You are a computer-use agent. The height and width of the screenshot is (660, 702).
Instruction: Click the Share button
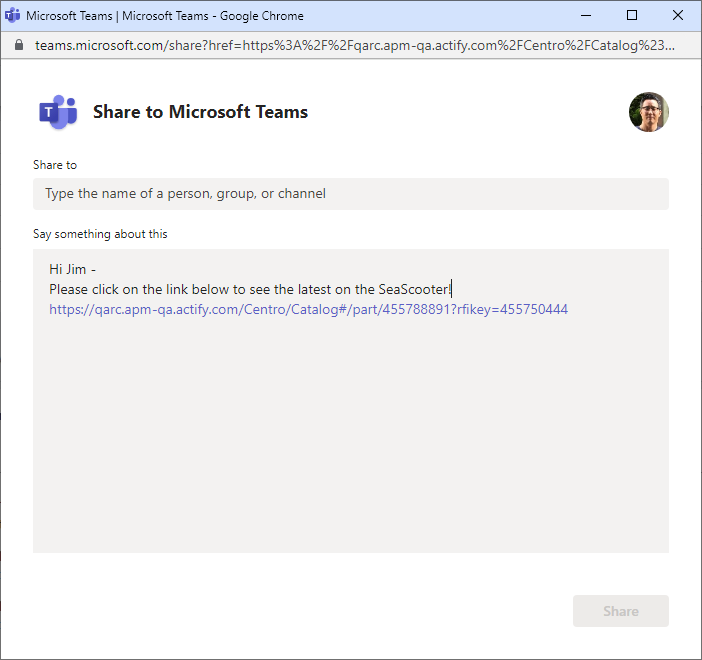click(x=621, y=611)
